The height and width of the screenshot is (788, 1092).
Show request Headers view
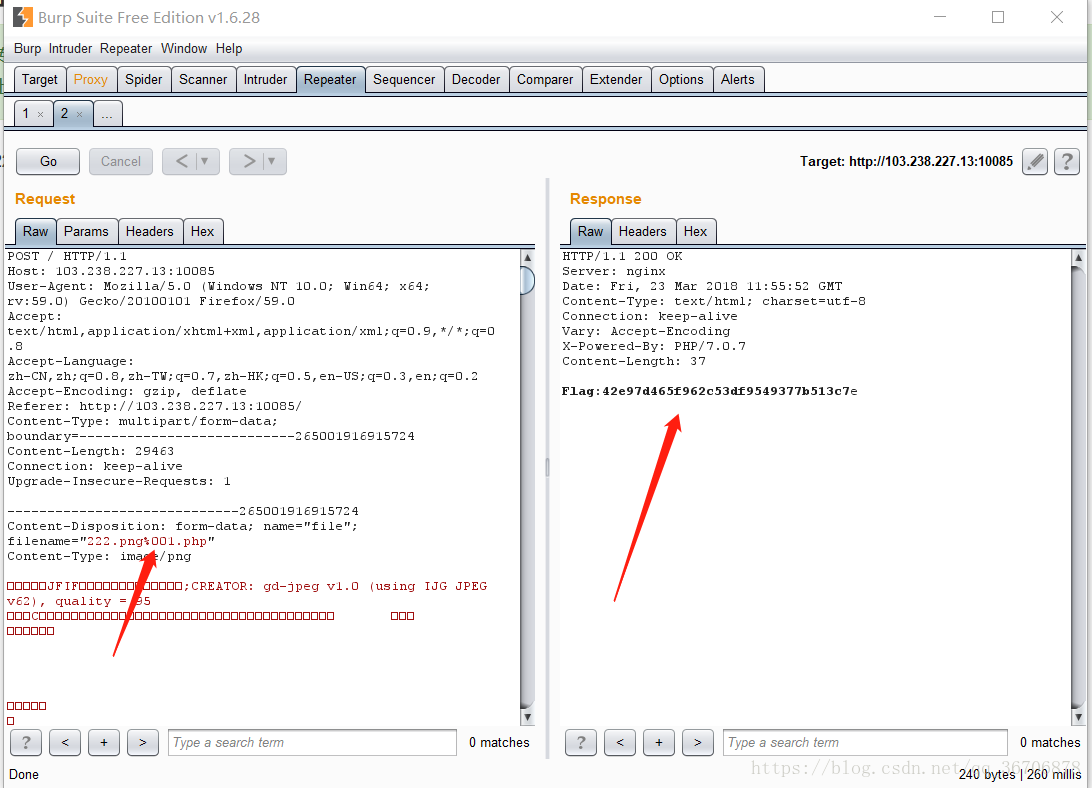[x=150, y=231]
